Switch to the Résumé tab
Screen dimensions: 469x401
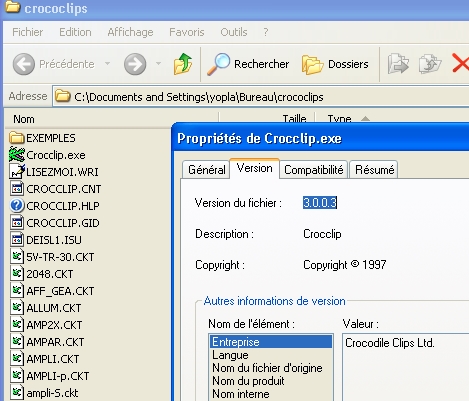[x=374, y=170]
